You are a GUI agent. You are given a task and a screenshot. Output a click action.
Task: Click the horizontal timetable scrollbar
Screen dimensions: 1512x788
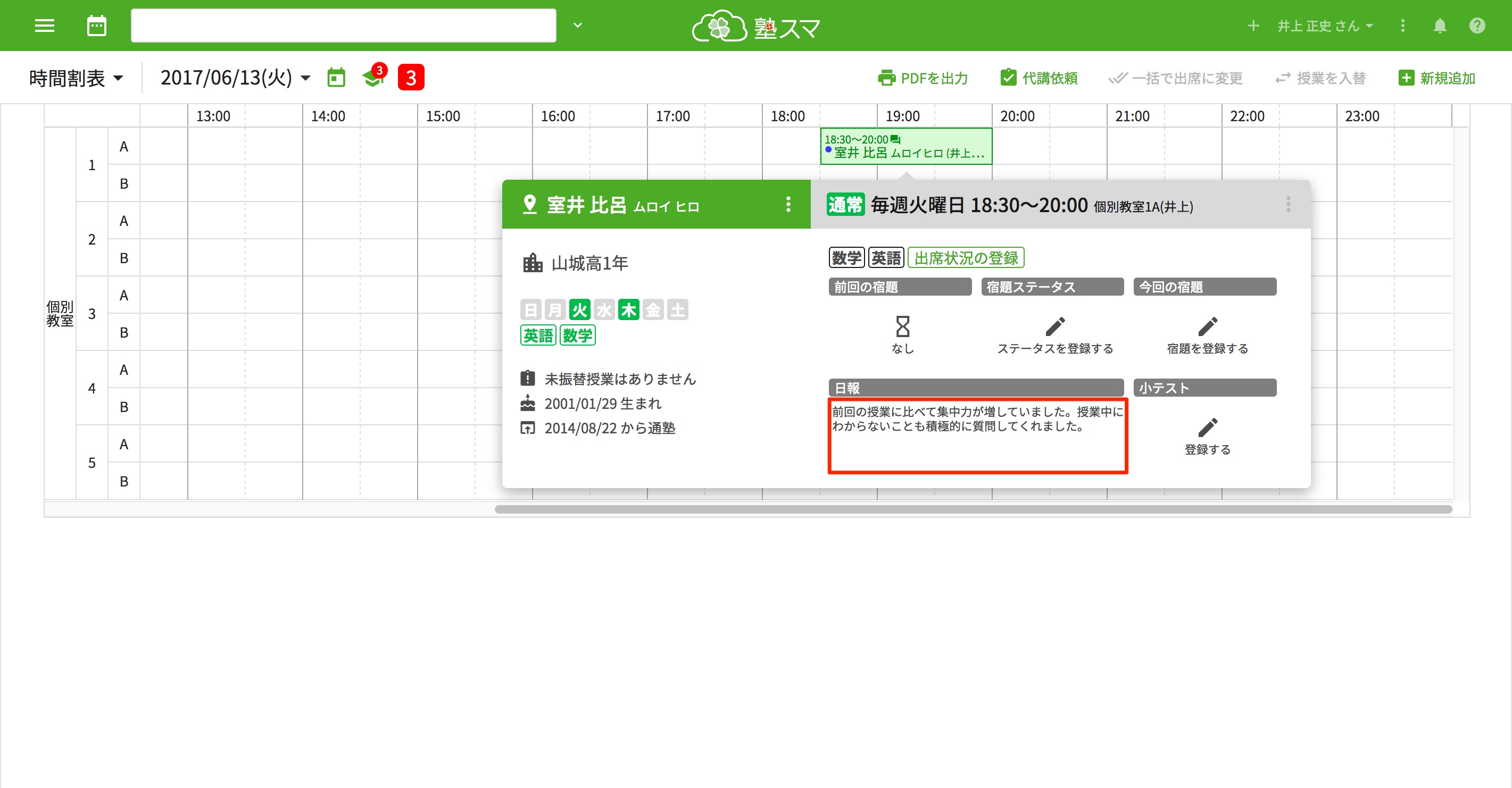tap(973, 509)
